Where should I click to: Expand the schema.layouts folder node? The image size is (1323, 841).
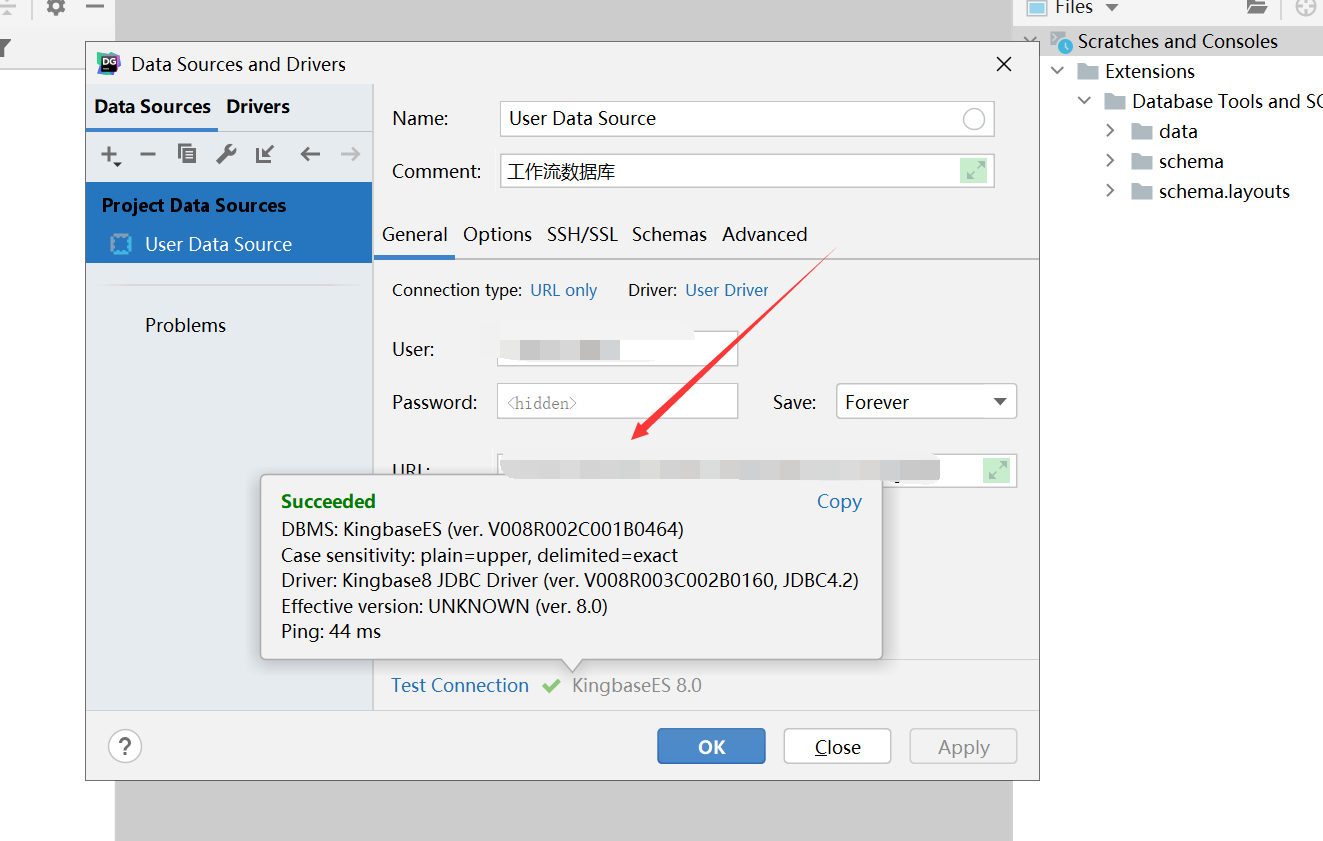1110,191
